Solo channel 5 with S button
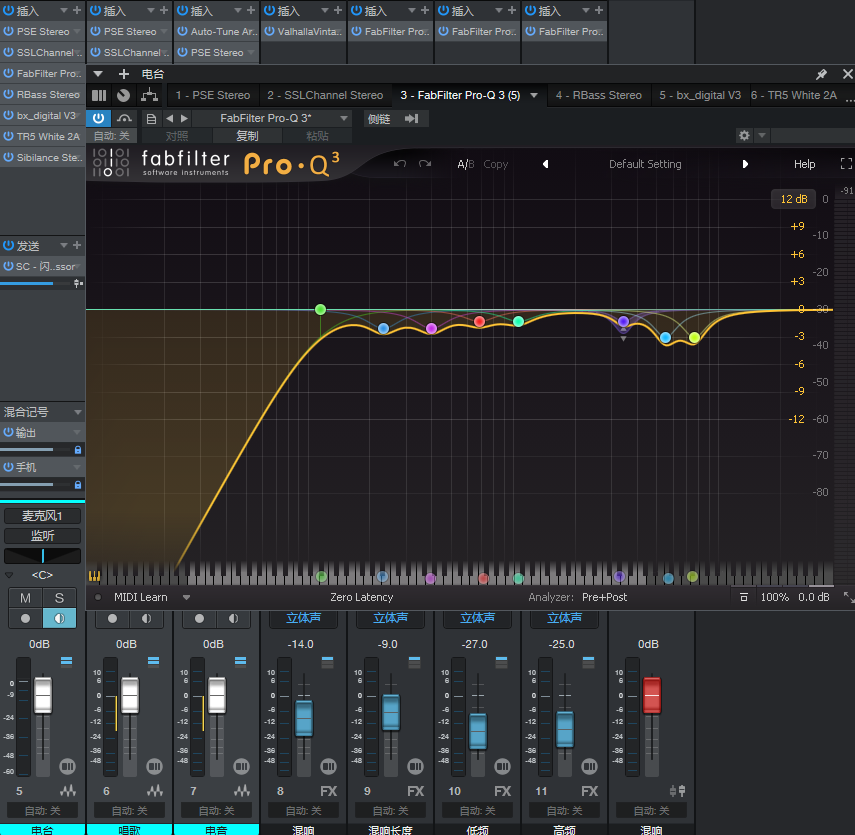 (59, 598)
